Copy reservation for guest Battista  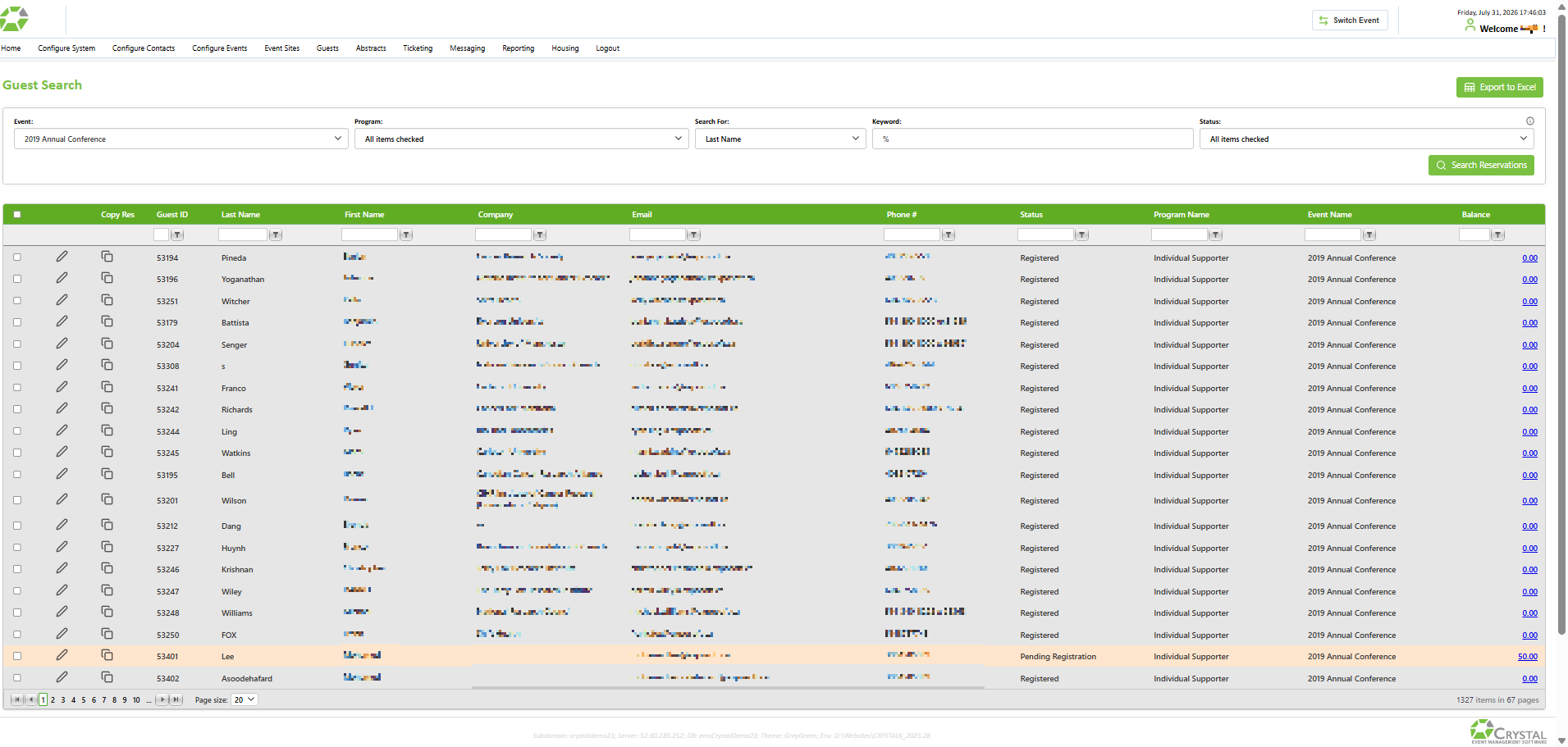click(107, 321)
